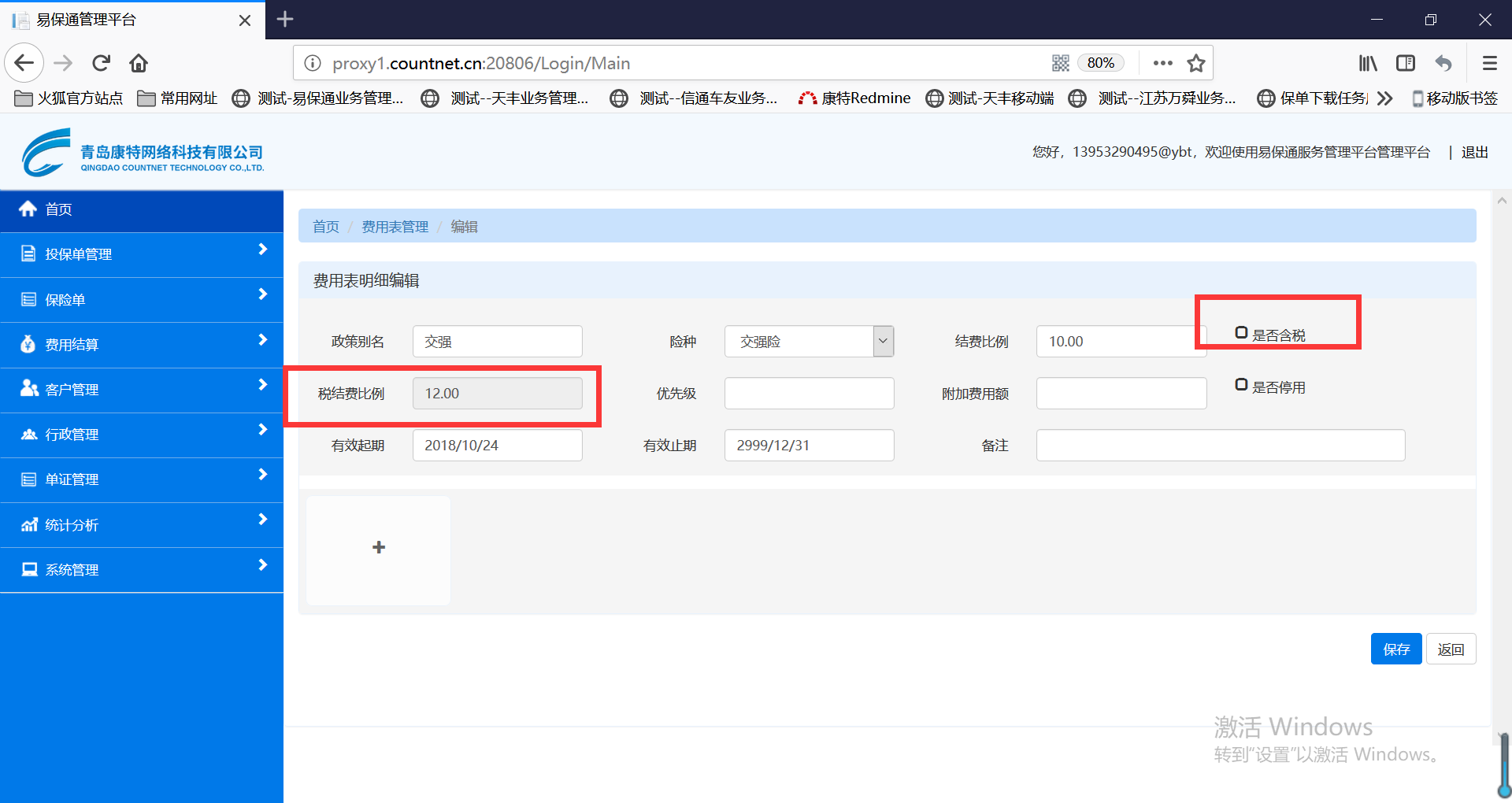1512x803 pixels.
Task: Open the page actions three-dot menu
Action: pos(1162,63)
